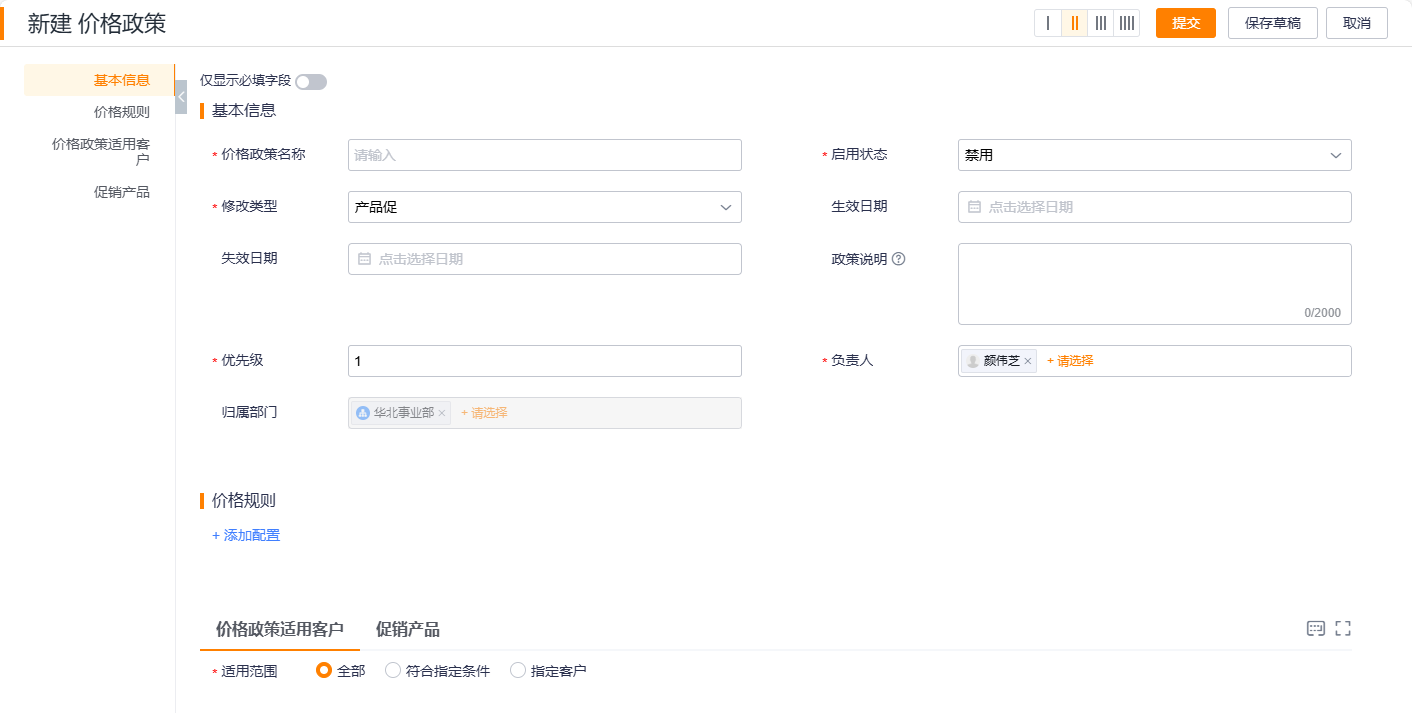This screenshot has width=1412, height=713.
Task: Switch to three-column layout icon
Action: pos(1100,23)
